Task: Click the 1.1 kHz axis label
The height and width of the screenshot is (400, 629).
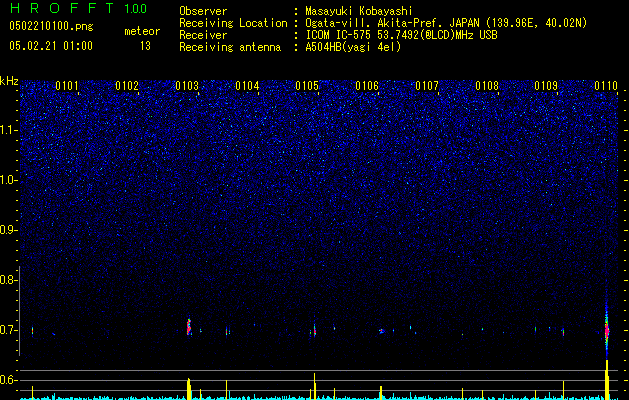Action: point(8,130)
